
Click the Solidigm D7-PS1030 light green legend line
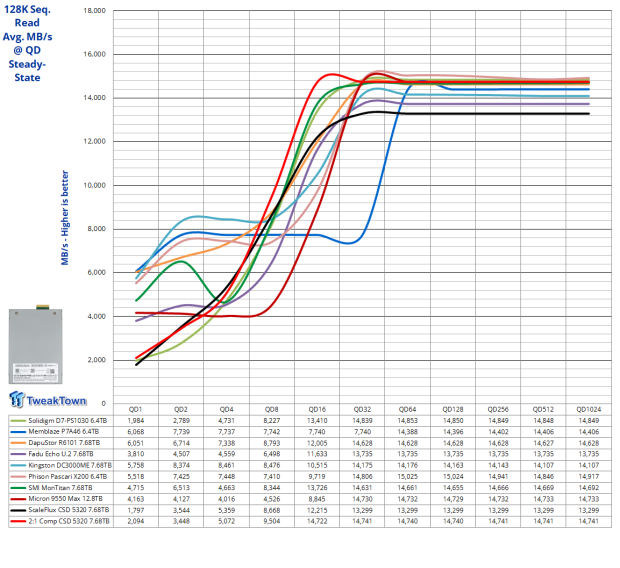coord(18,421)
